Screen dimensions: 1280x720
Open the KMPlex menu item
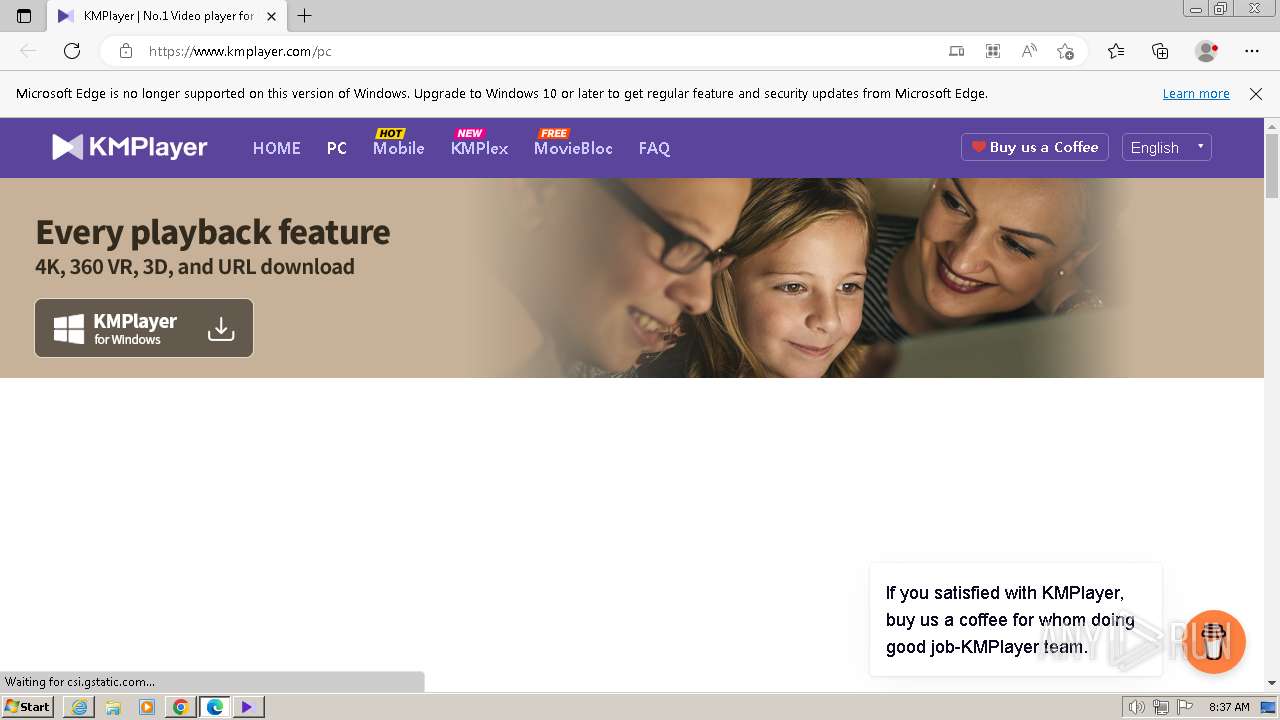tap(479, 148)
